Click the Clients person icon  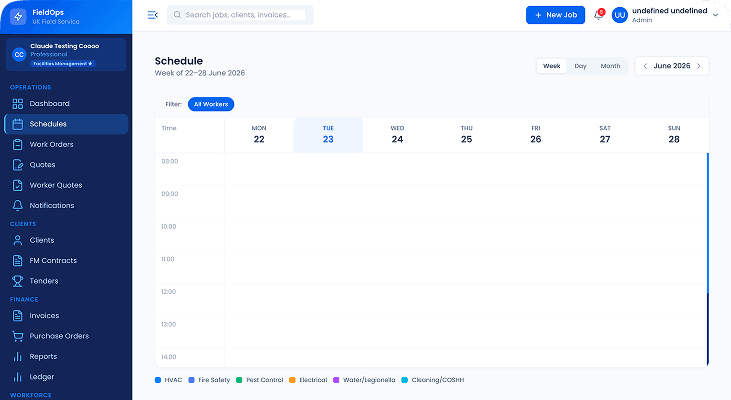(x=18, y=240)
